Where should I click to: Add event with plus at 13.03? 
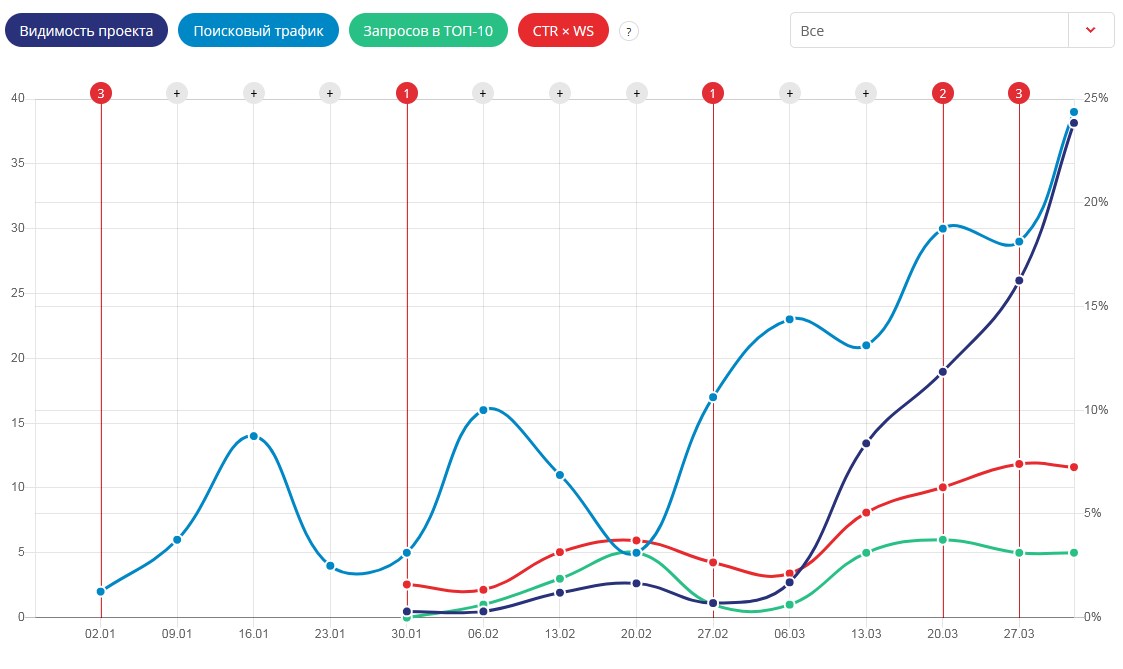click(866, 93)
